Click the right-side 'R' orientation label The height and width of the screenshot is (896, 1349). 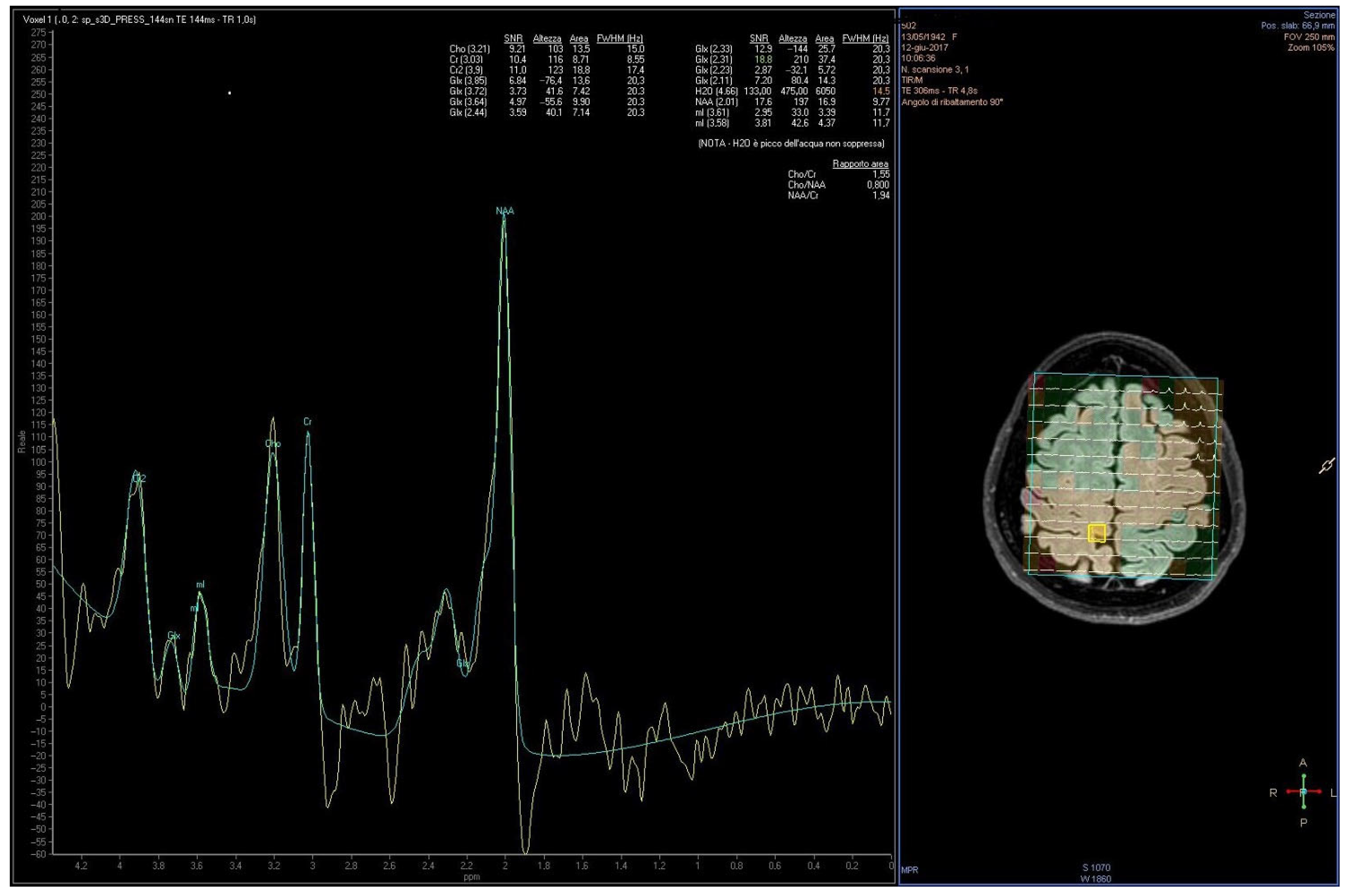(x=1273, y=792)
